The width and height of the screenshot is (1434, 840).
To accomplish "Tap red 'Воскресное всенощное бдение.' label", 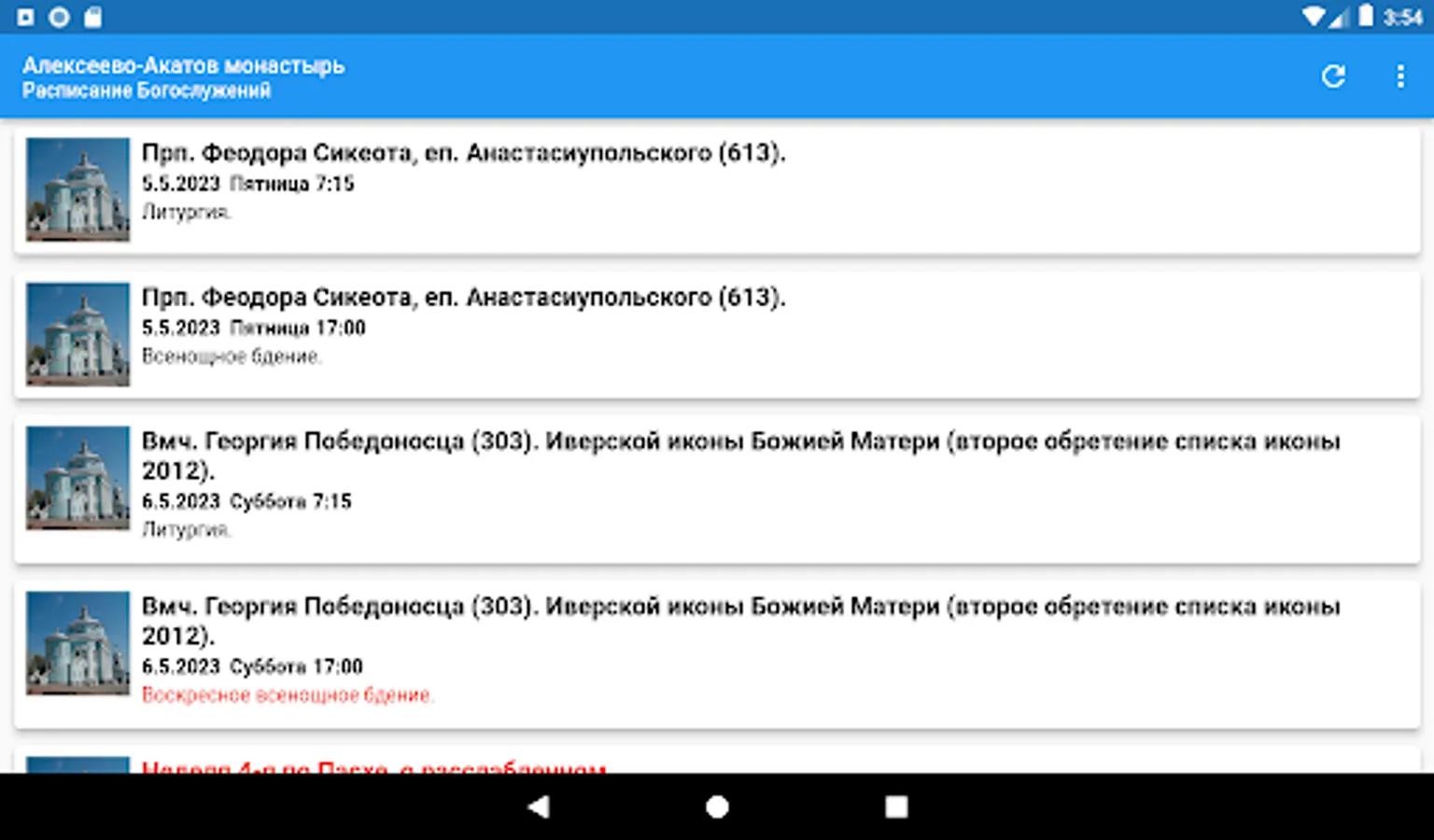I will click(288, 695).
